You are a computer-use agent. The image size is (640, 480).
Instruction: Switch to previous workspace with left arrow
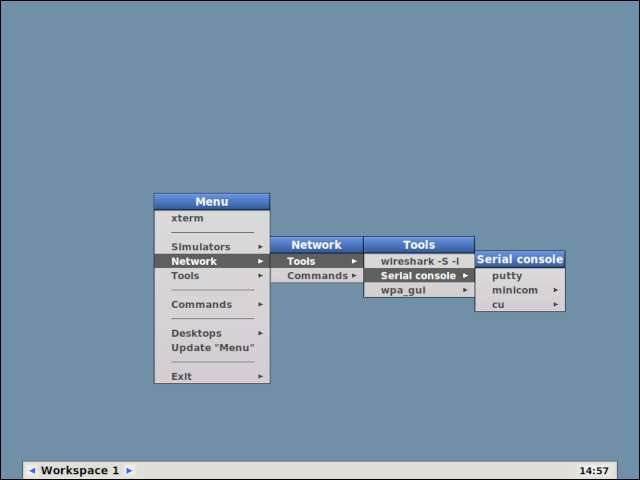(x=32, y=471)
